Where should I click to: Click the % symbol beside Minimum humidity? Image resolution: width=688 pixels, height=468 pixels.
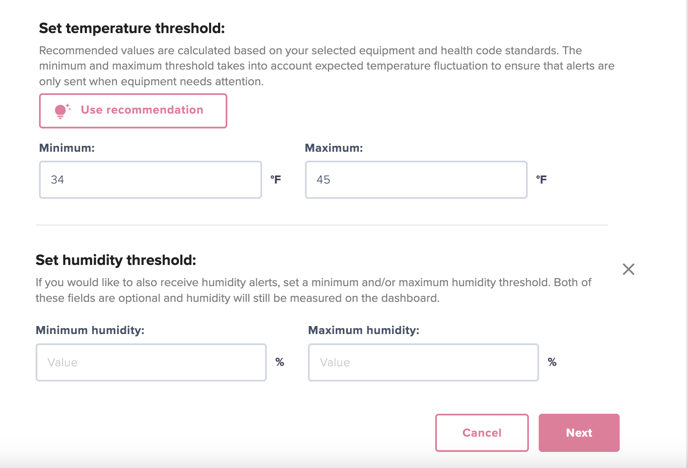pyautogui.click(x=280, y=362)
